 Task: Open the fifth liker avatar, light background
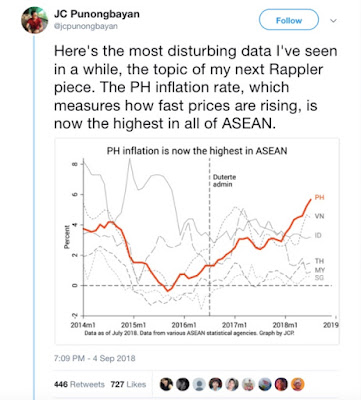pos(232,384)
